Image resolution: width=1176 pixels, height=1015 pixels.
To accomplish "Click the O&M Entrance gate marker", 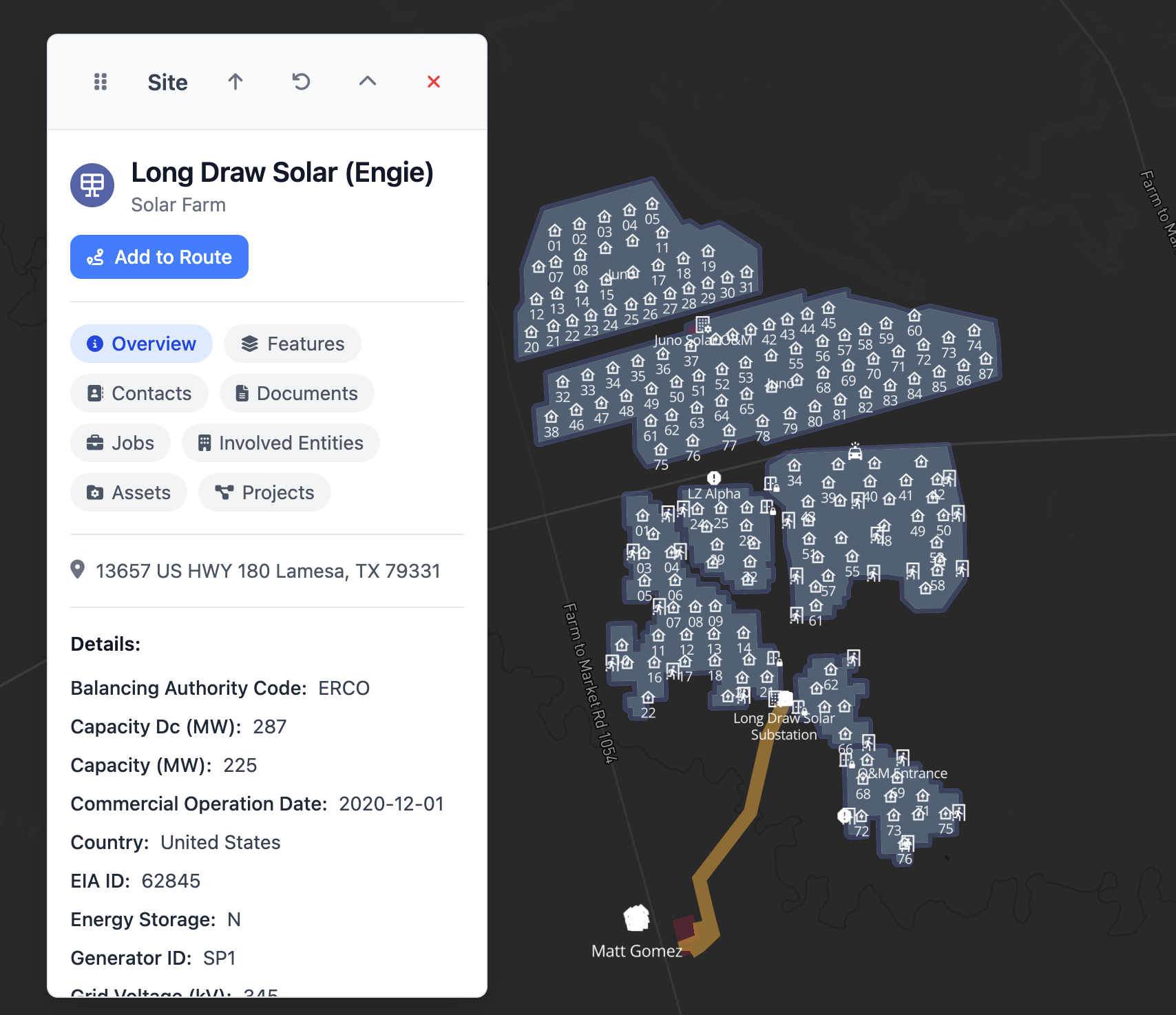I will [x=903, y=757].
